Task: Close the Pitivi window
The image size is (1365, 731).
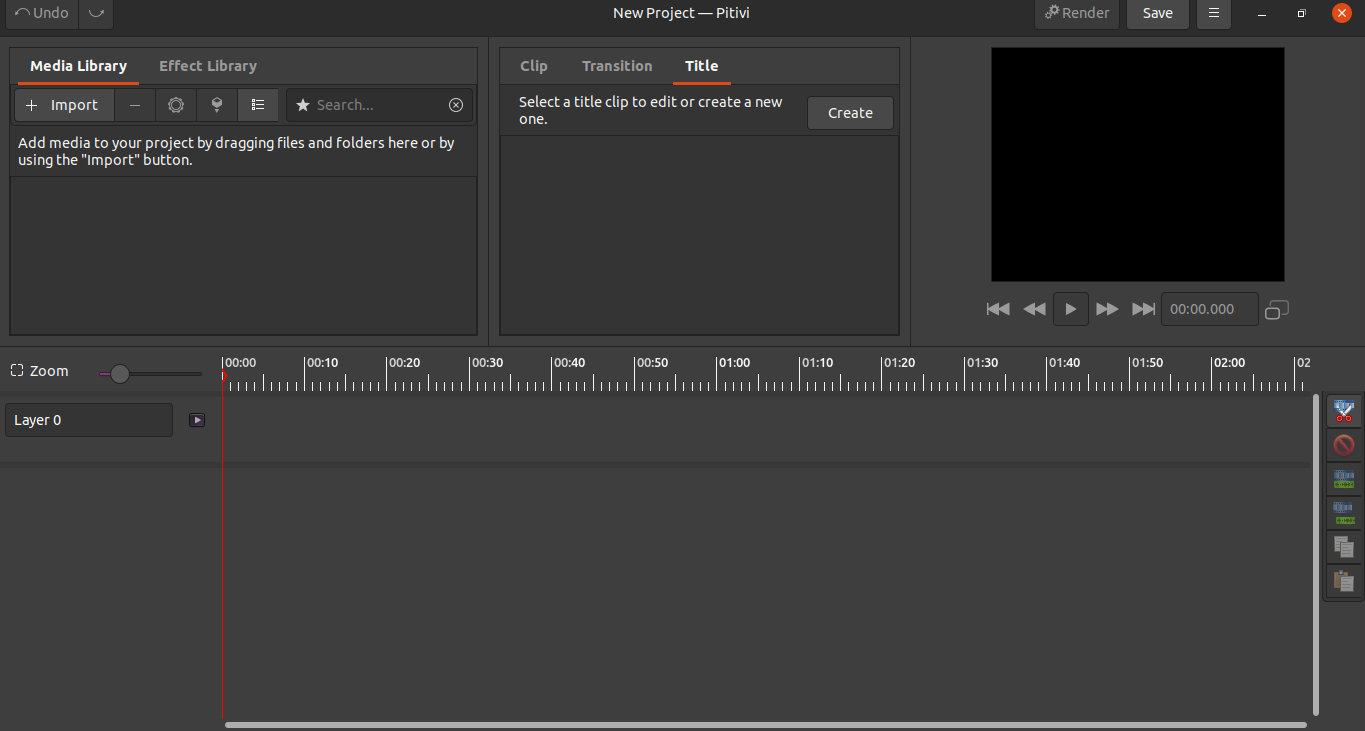Action: (1342, 13)
